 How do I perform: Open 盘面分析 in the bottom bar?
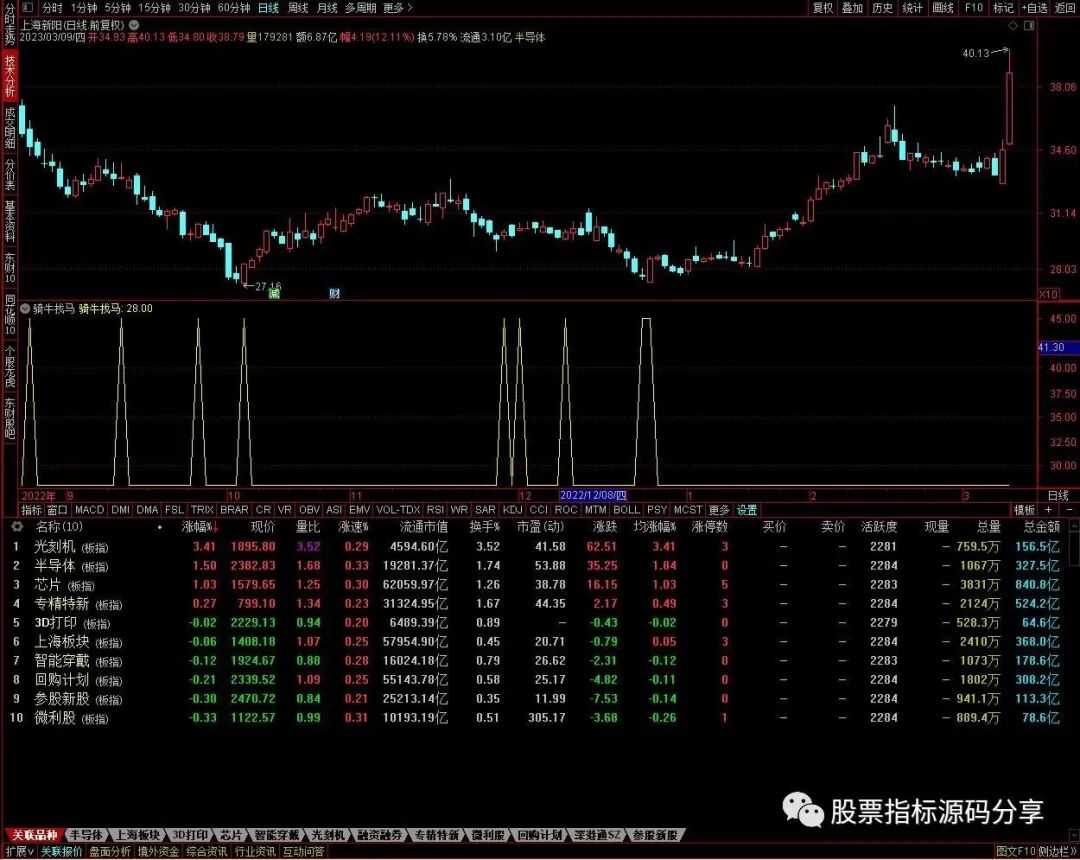click(x=110, y=852)
